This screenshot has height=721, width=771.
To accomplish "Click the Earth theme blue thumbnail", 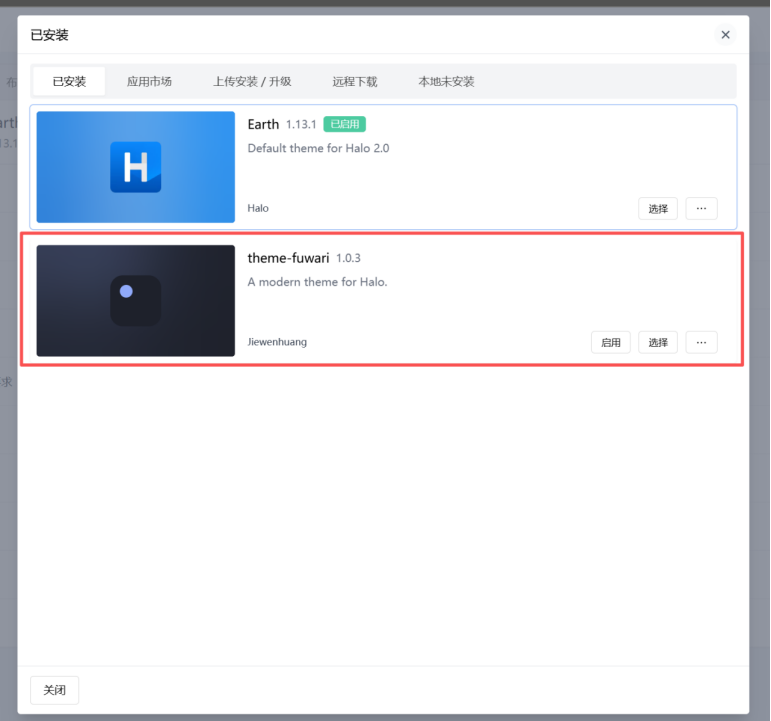I will click(x=135, y=167).
